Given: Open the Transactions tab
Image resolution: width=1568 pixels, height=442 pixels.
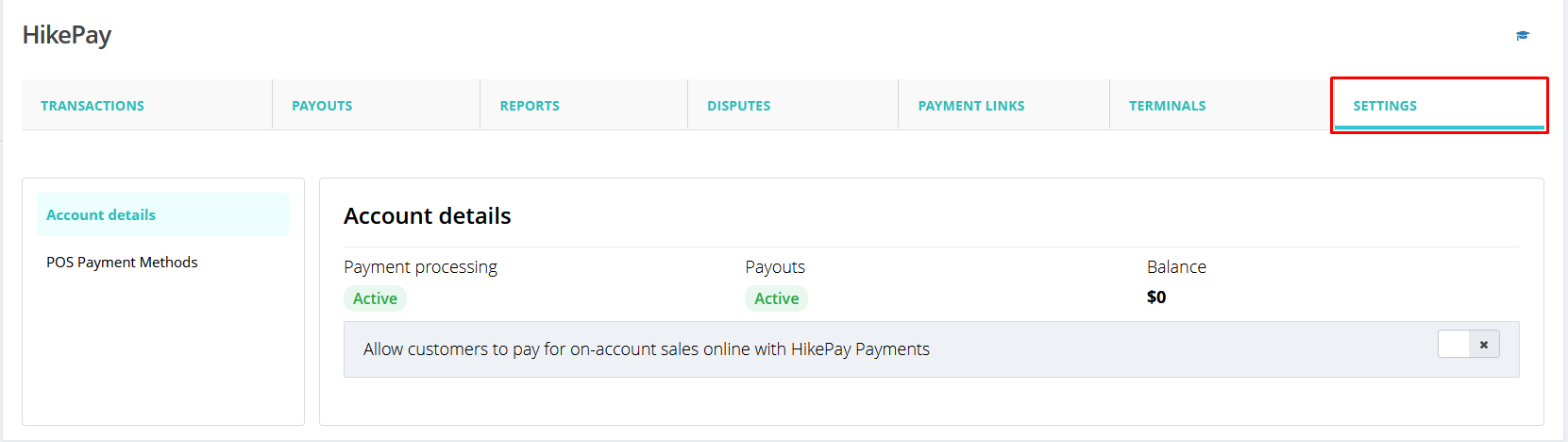Looking at the screenshot, I should coord(93,106).
